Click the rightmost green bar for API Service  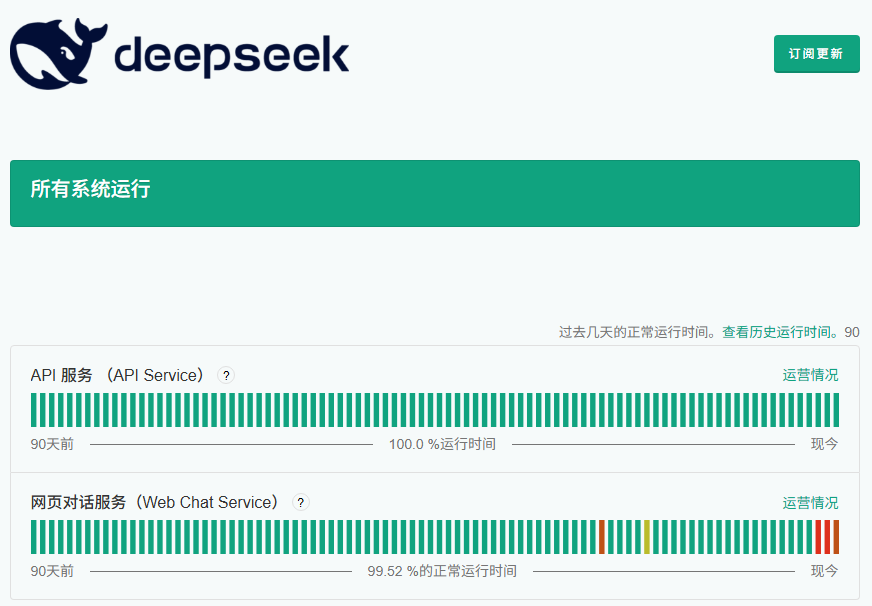click(x=836, y=410)
